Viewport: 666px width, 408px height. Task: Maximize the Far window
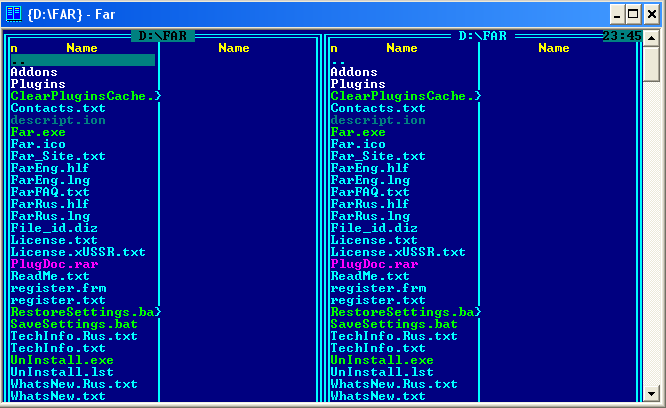[x=633, y=14]
